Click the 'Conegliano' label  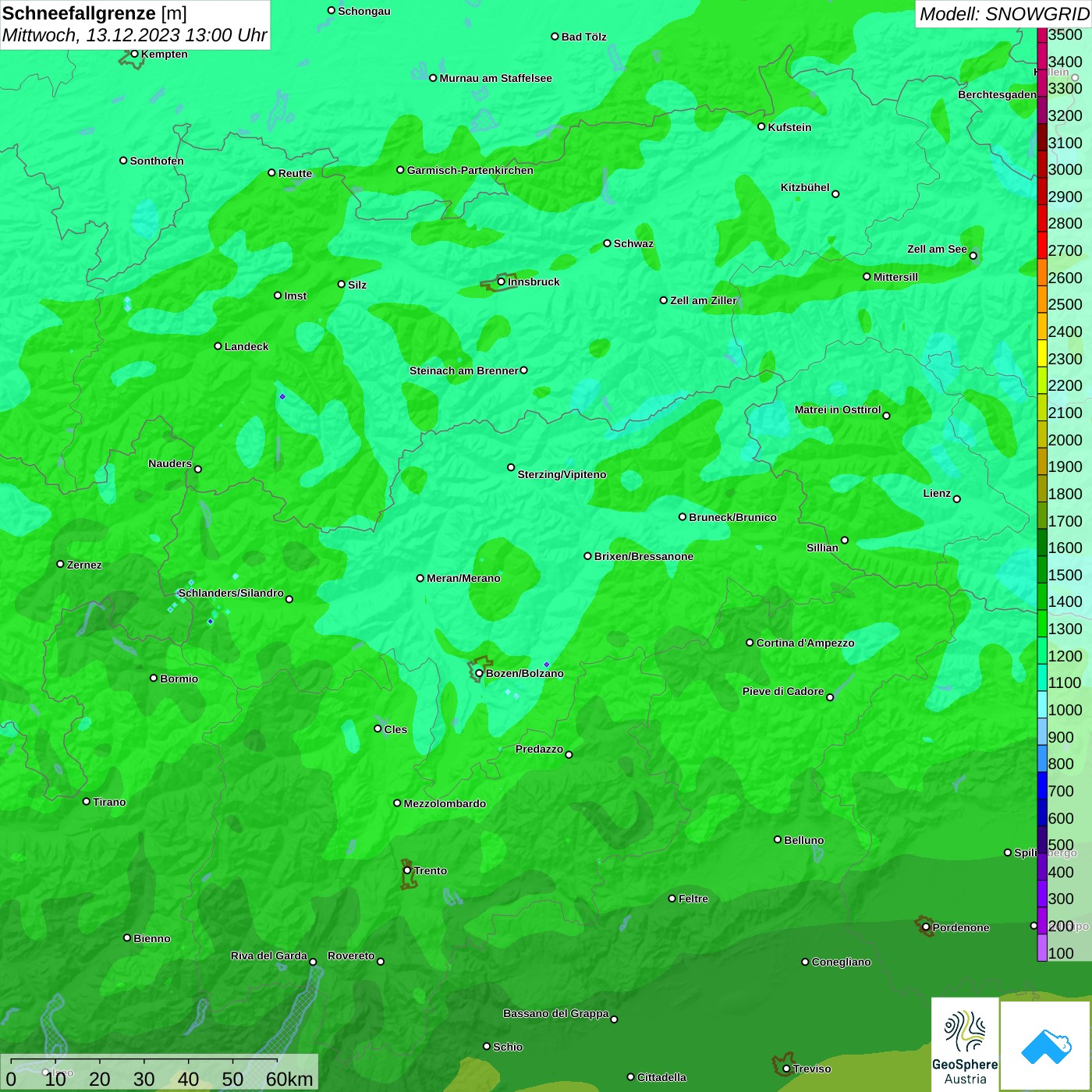[x=841, y=962]
